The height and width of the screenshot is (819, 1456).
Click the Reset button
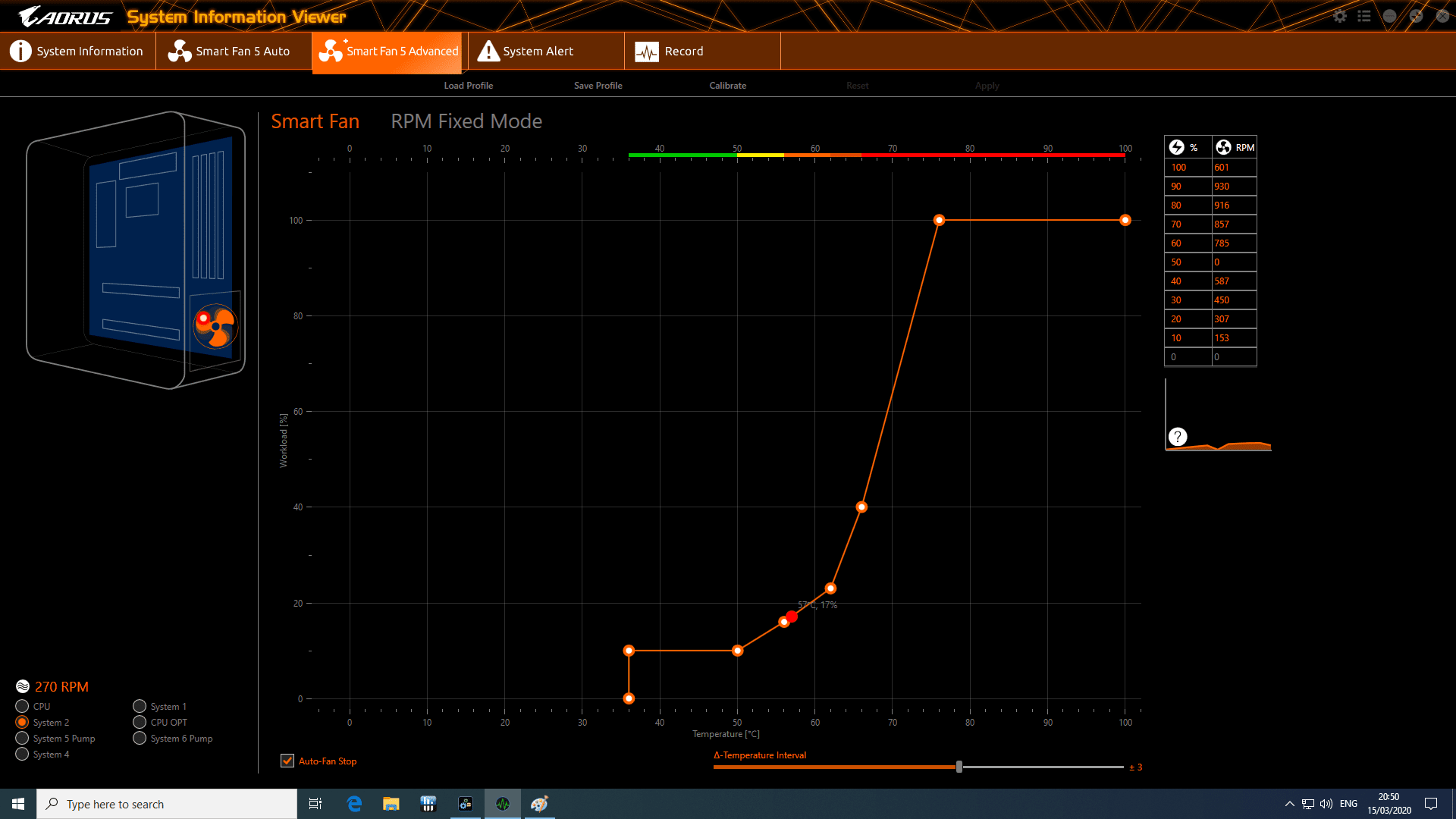click(858, 86)
